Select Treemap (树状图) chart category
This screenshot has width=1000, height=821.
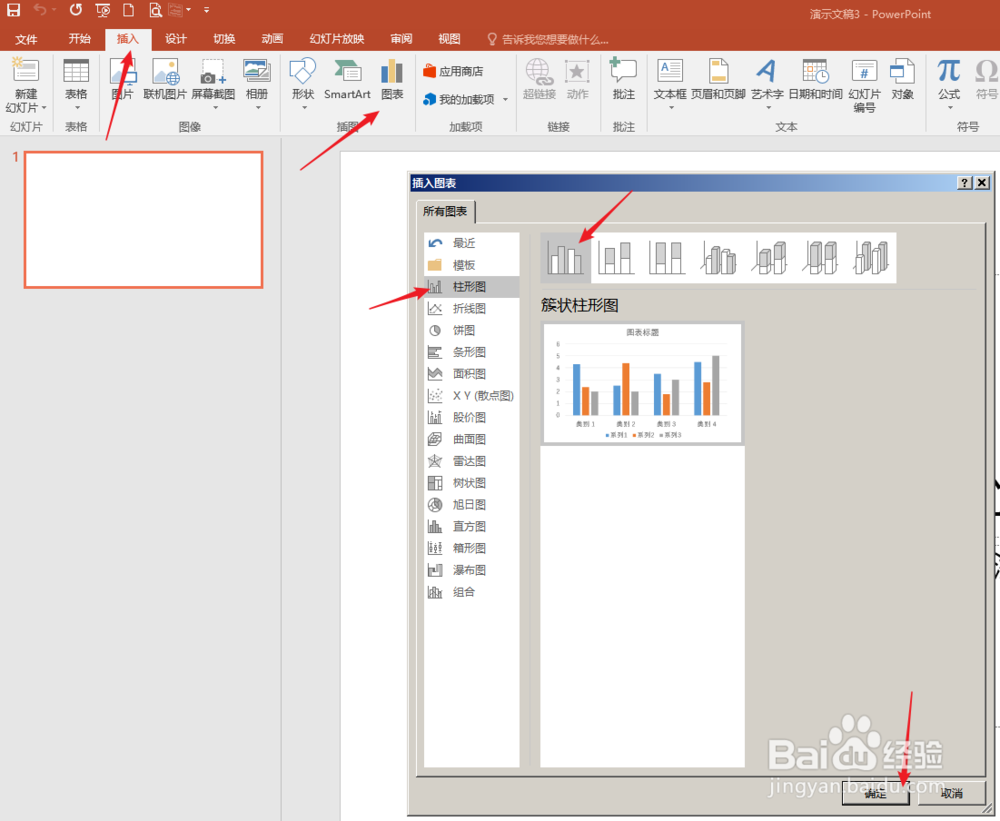[x=471, y=483]
